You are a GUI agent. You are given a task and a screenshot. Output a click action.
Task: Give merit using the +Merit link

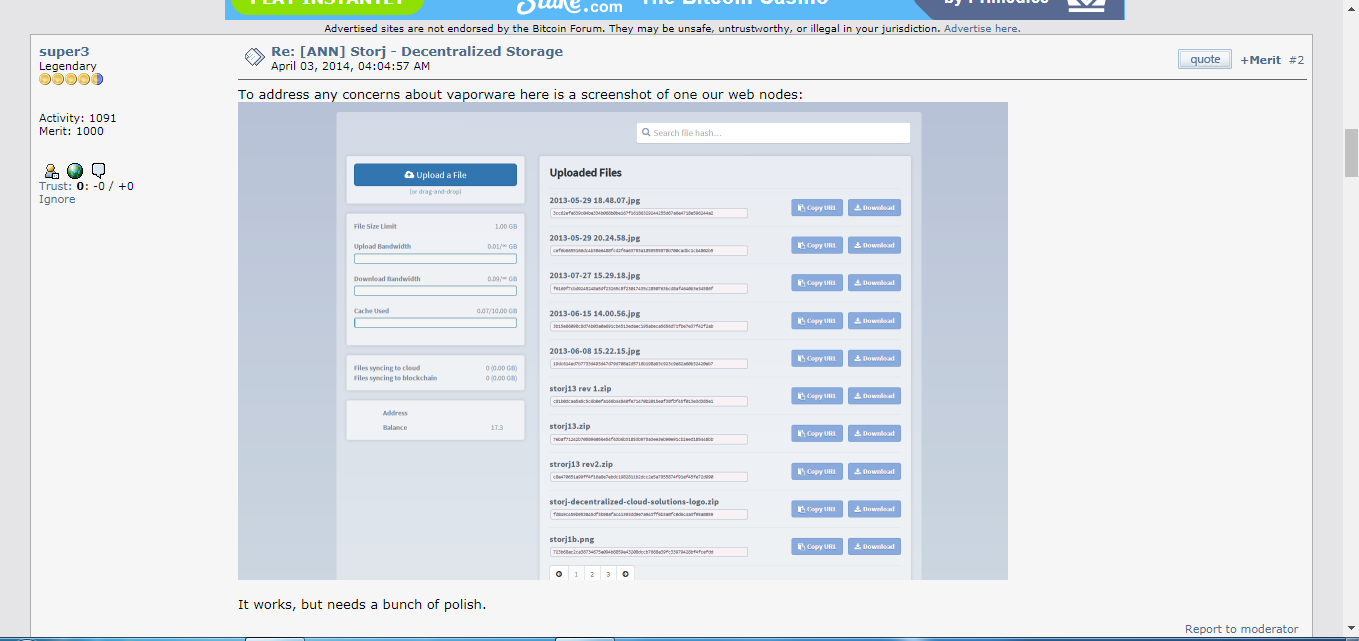(1260, 60)
